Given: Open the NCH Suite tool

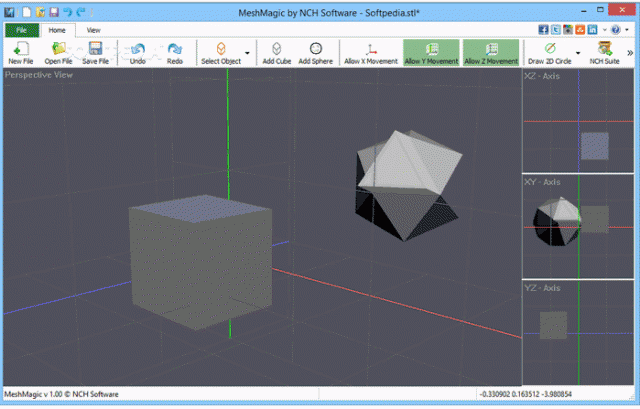Looking at the screenshot, I should click(x=603, y=52).
